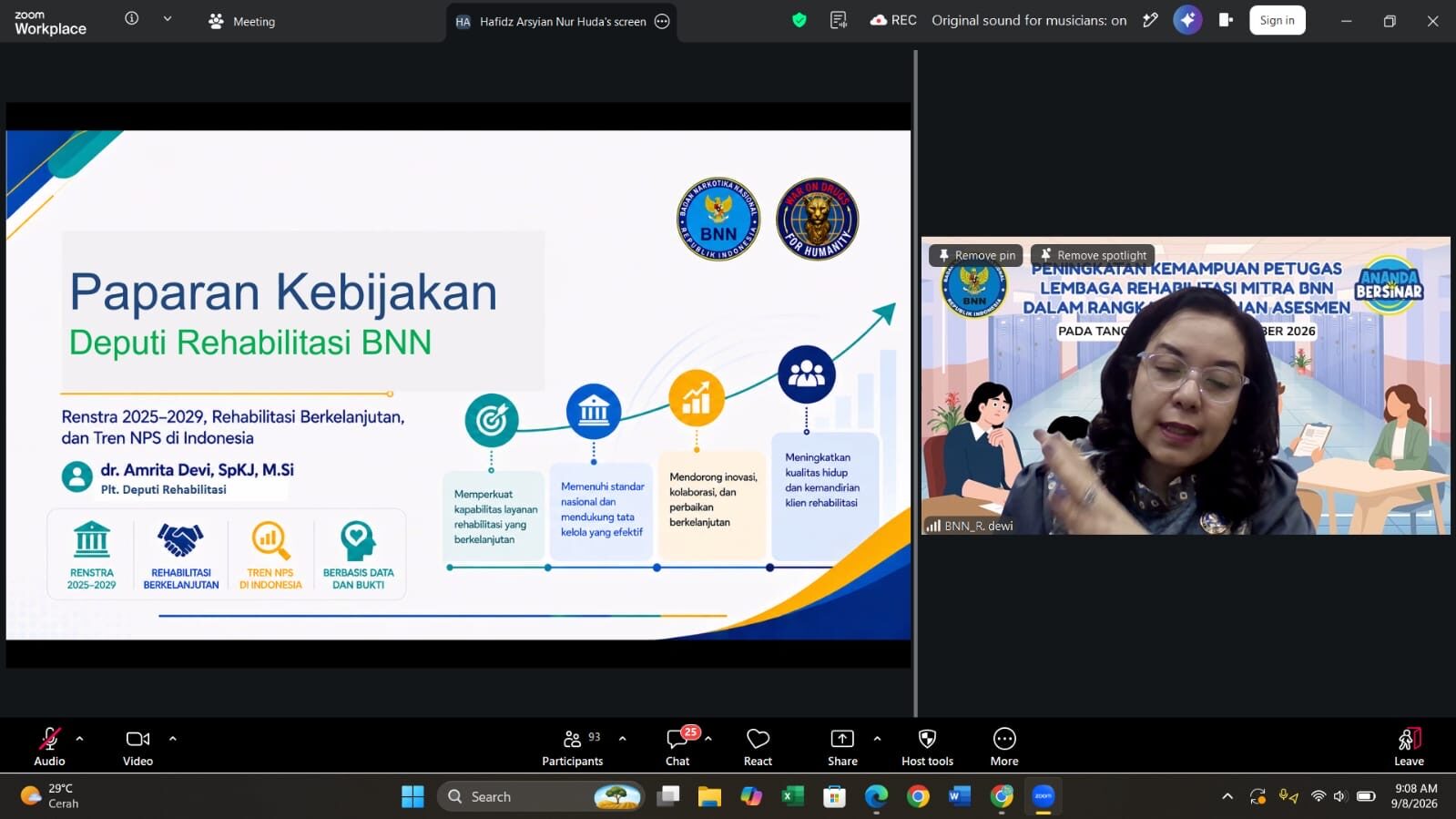Open meeting info icon in title bar
The image size is (1456, 819).
pyautogui.click(x=132, y=18)
